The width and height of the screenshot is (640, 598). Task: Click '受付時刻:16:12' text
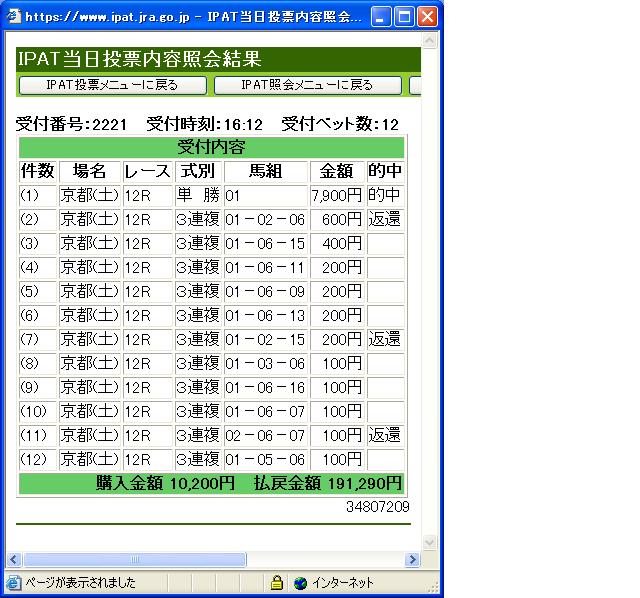coord(204,124)
